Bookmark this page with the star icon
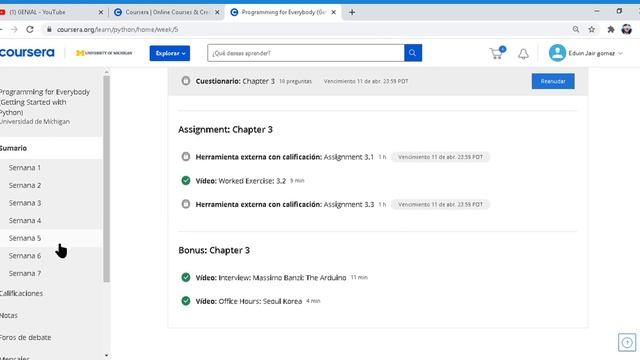This screenshot has width=640, height=360. (591, 29)
